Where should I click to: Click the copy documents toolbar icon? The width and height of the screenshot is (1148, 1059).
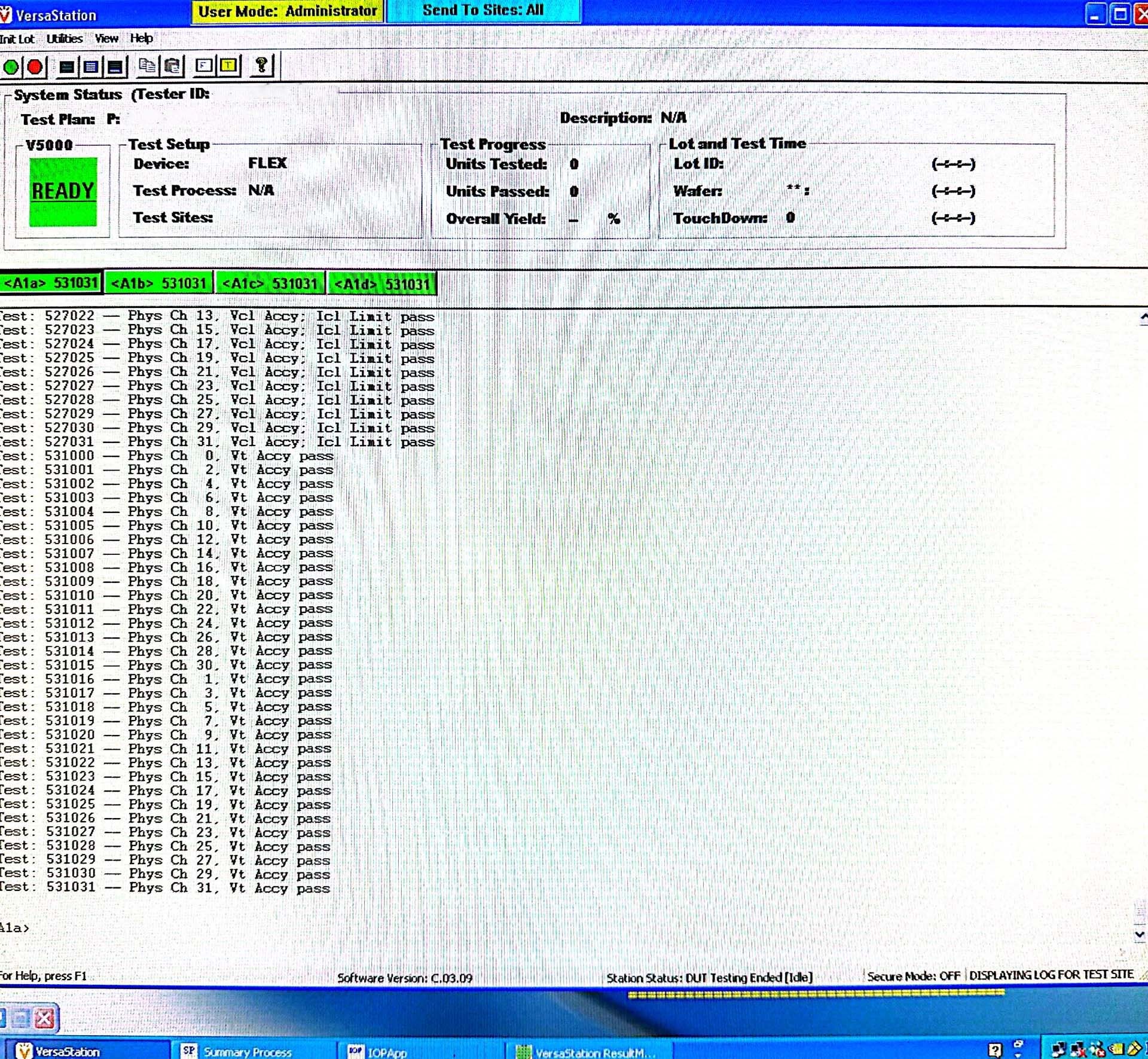coord(147,66)
